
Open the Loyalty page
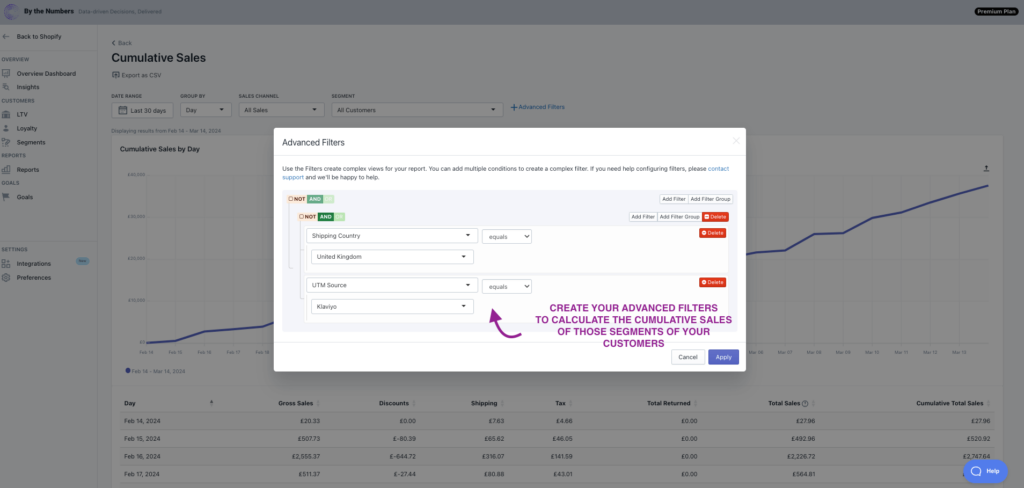pos(27,128)
